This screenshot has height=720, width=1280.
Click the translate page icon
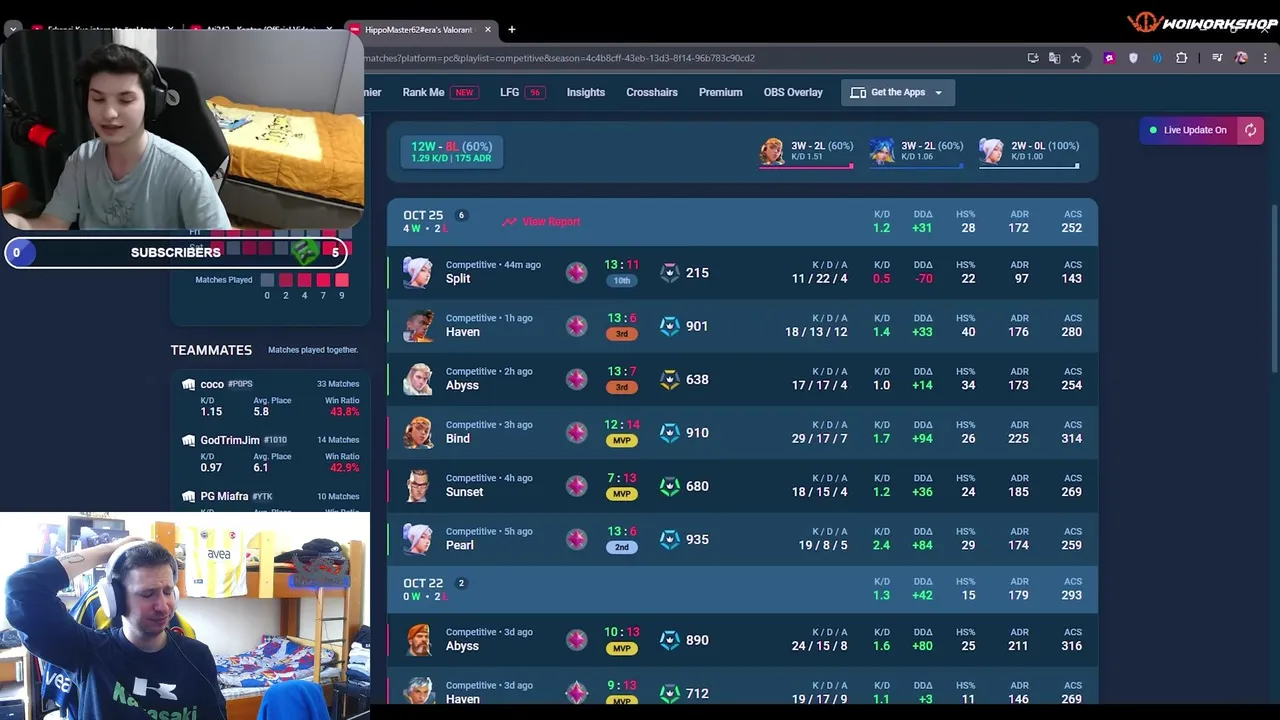pos(1054,58)
